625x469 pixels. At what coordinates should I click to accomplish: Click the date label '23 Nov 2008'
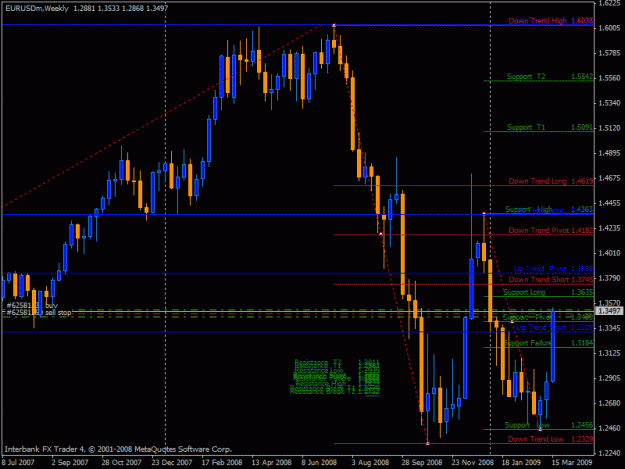click(x=472, y=462)
